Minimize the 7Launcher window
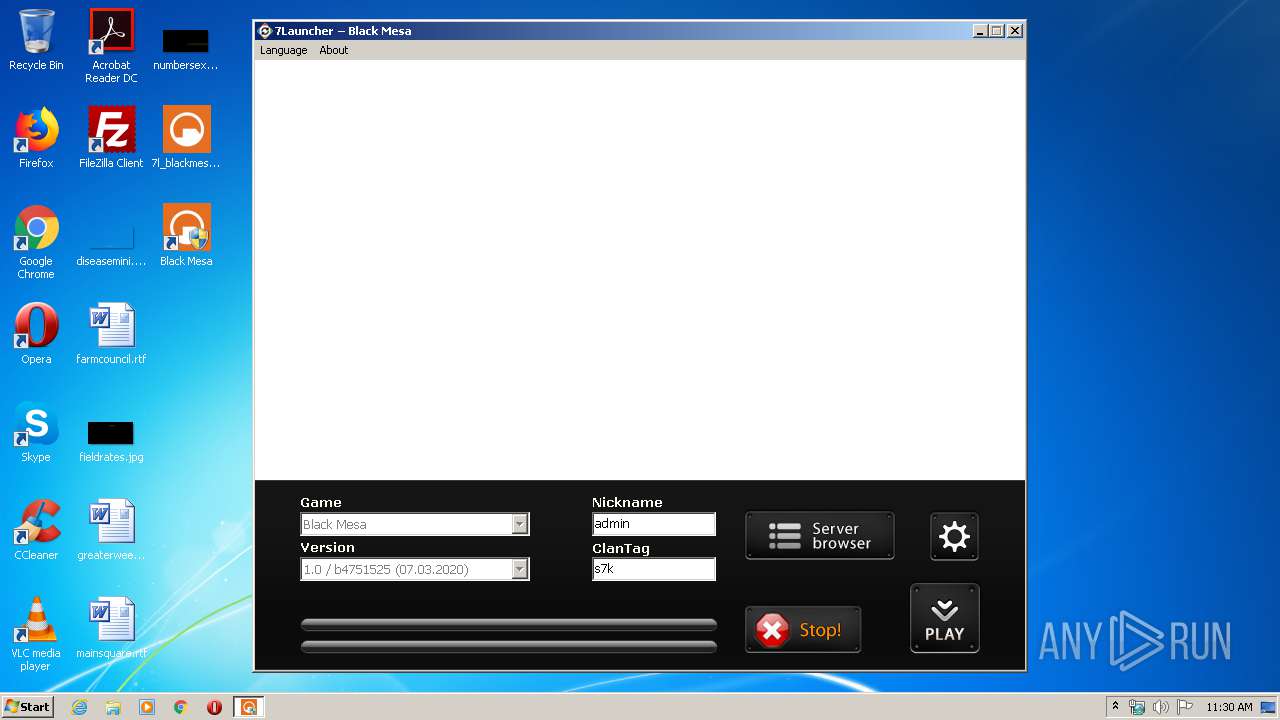 pyautogui.click(x=980, y=31)
